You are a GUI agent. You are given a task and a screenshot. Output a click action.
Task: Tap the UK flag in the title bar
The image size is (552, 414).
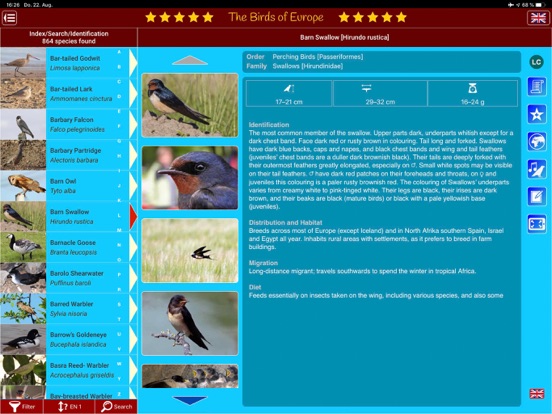pyautogui.click(x=538, y=18)
